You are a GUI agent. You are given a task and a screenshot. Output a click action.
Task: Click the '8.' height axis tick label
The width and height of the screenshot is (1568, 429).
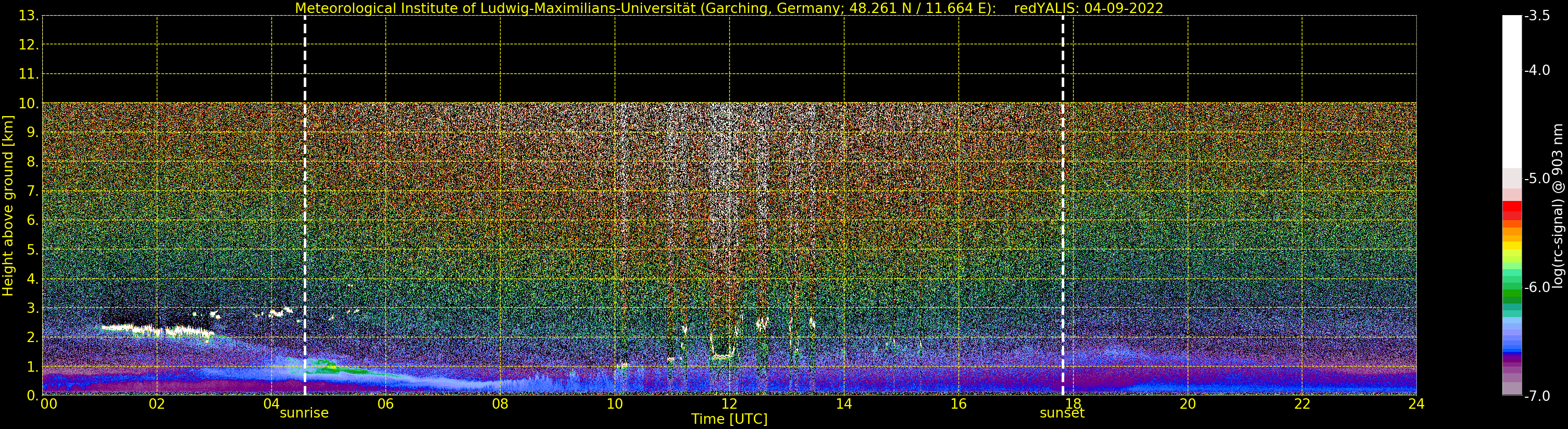point(32,162)
